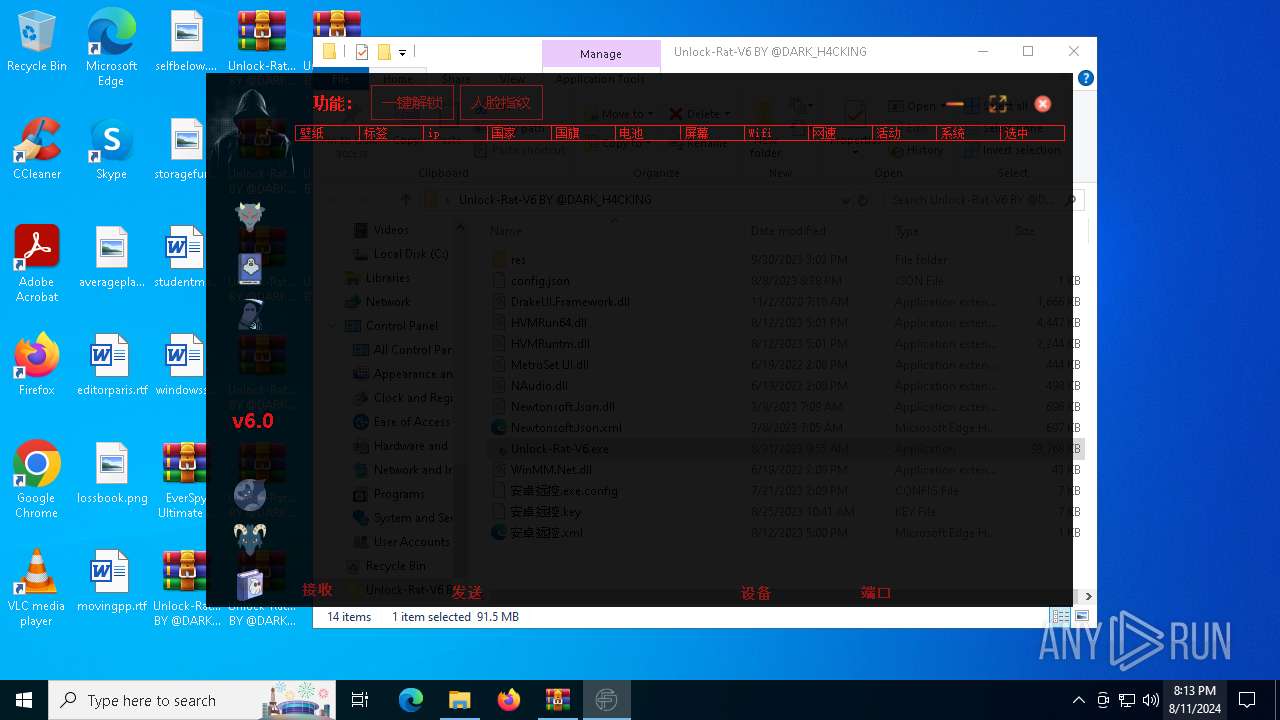
Task: Select the hooded reaper icon in sidebar
Action: (250, 314)
